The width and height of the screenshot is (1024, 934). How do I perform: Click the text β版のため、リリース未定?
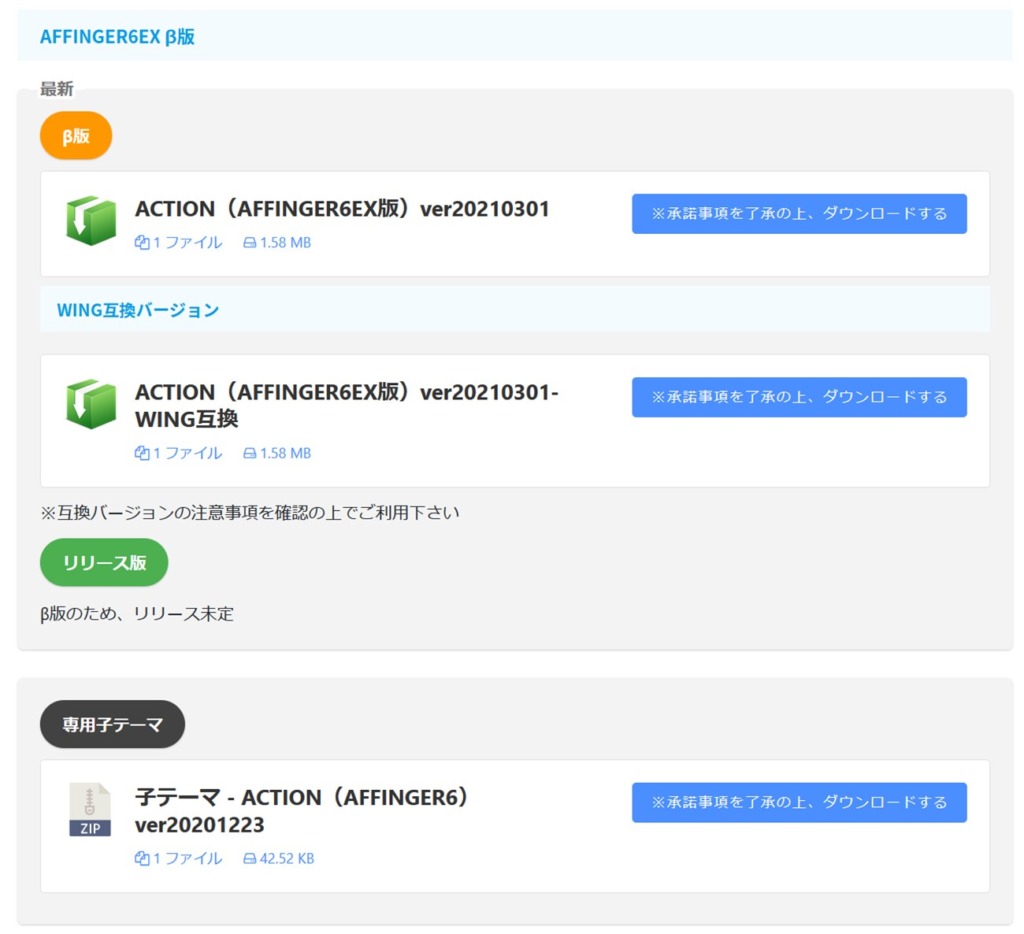click(x=137, y=614)
